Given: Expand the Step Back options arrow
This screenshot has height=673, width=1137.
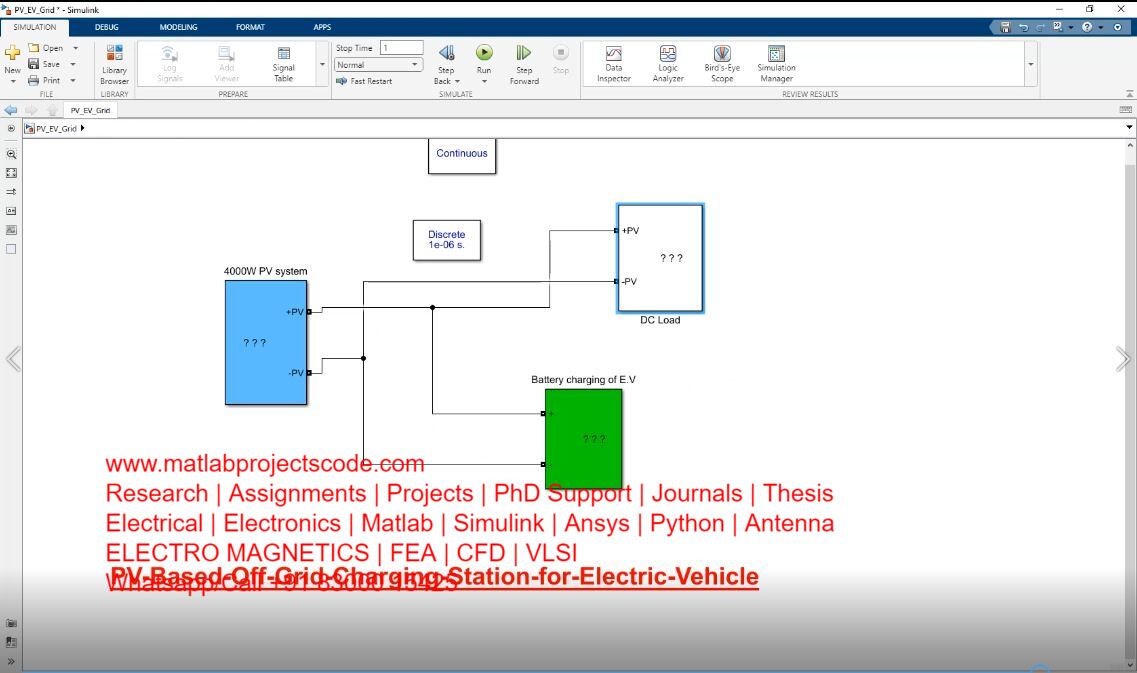Looking at the screenshot, I should (458, 81).
